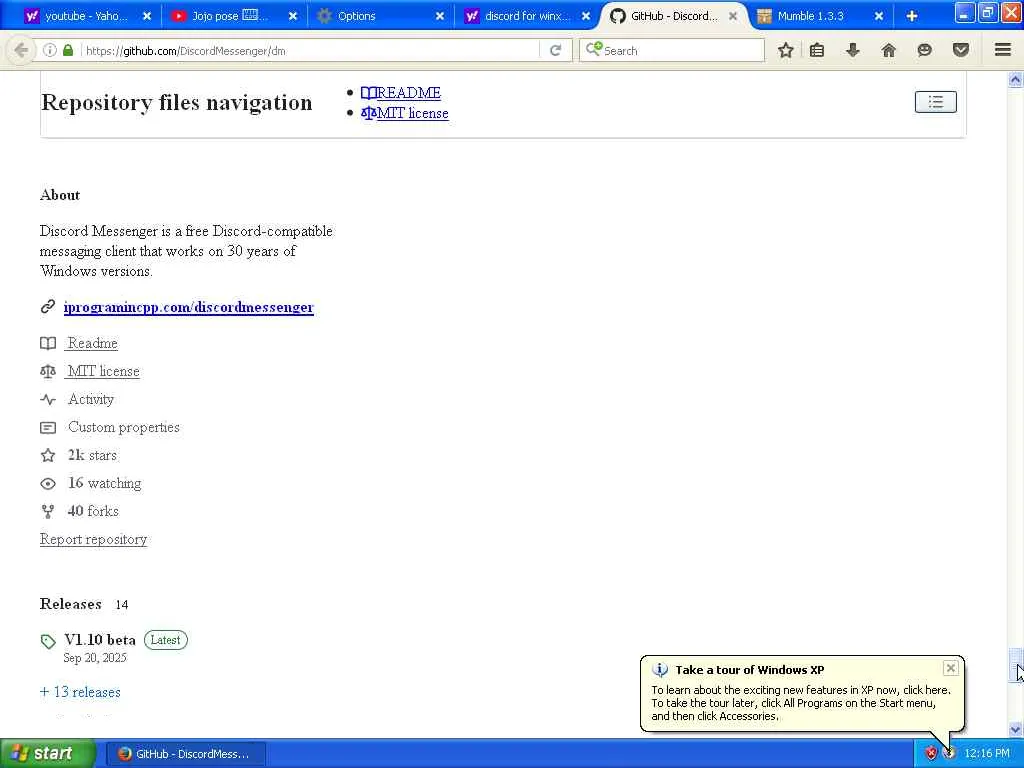Image resolution: width=1024 pixels, height=768 pixels.
Task: Open a new tab with plus button
Action: click(x=912, y=16)
